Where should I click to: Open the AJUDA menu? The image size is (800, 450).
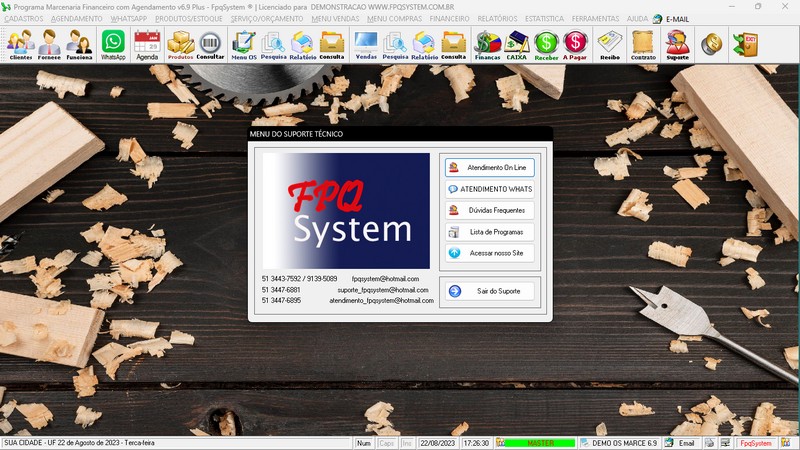637,19
